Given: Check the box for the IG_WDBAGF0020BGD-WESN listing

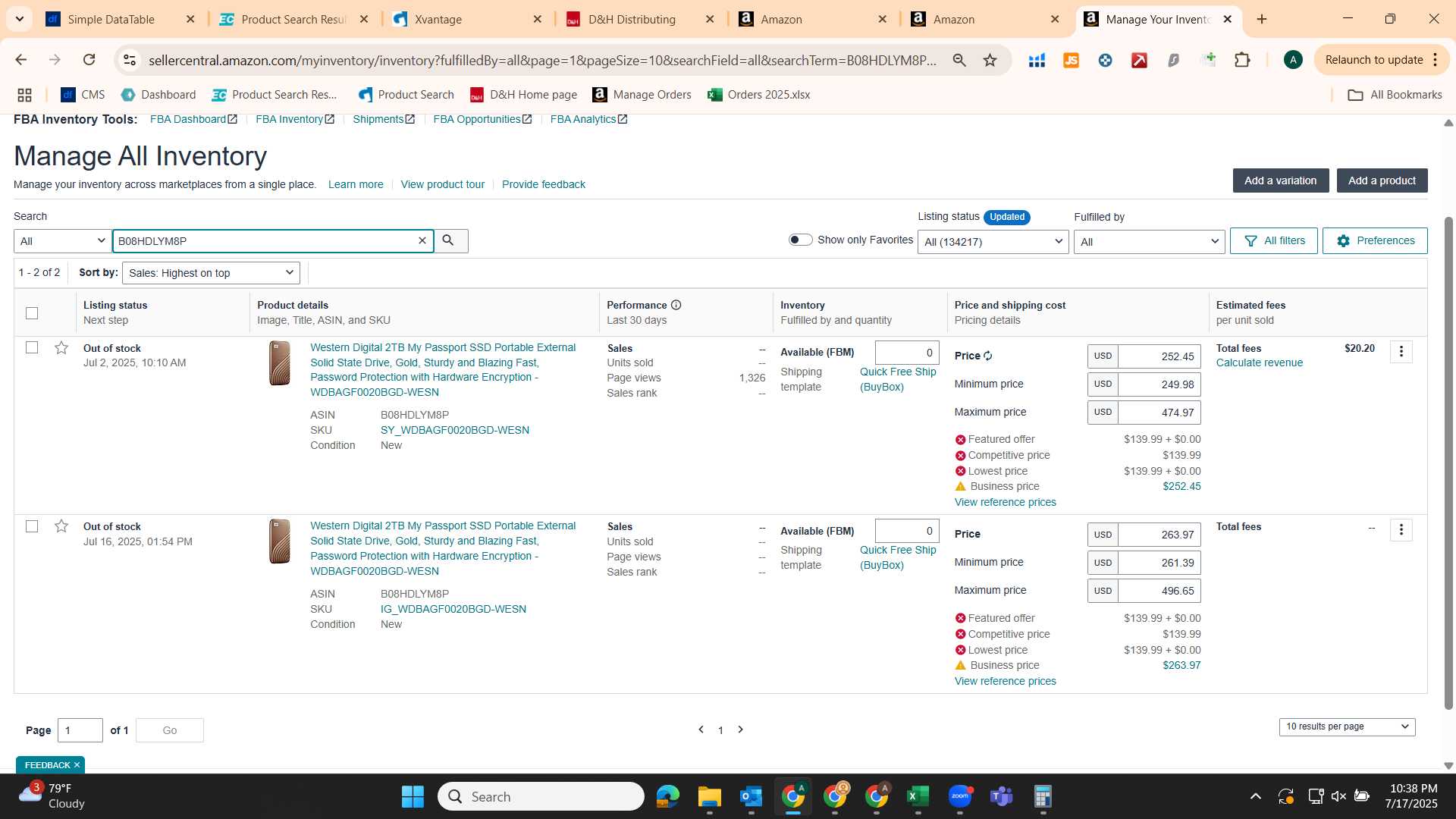Looking at the screenshot, I should (x=32, y=526).
